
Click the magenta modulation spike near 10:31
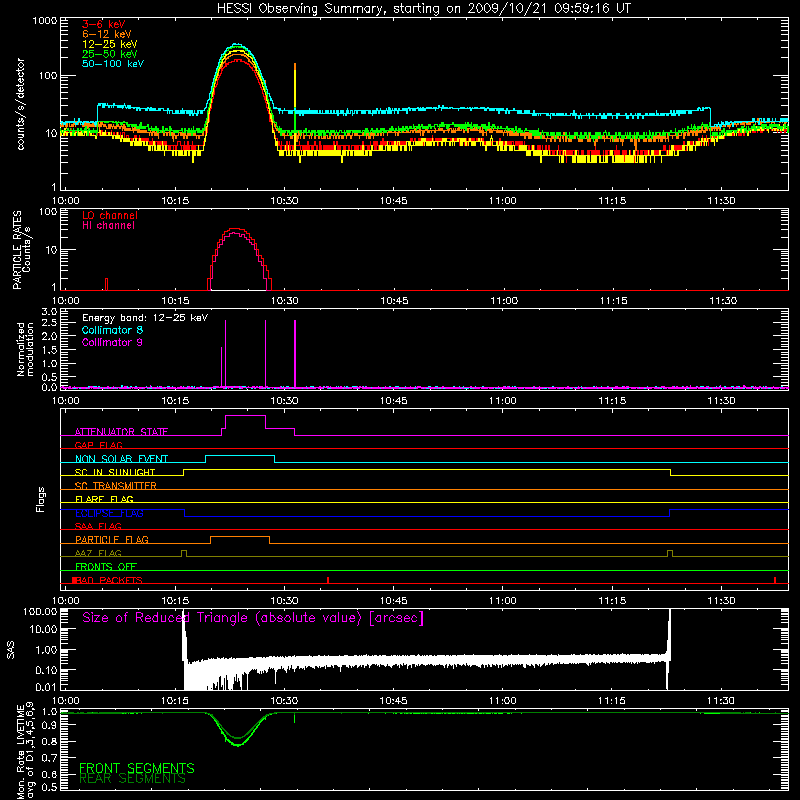(295, 354)
